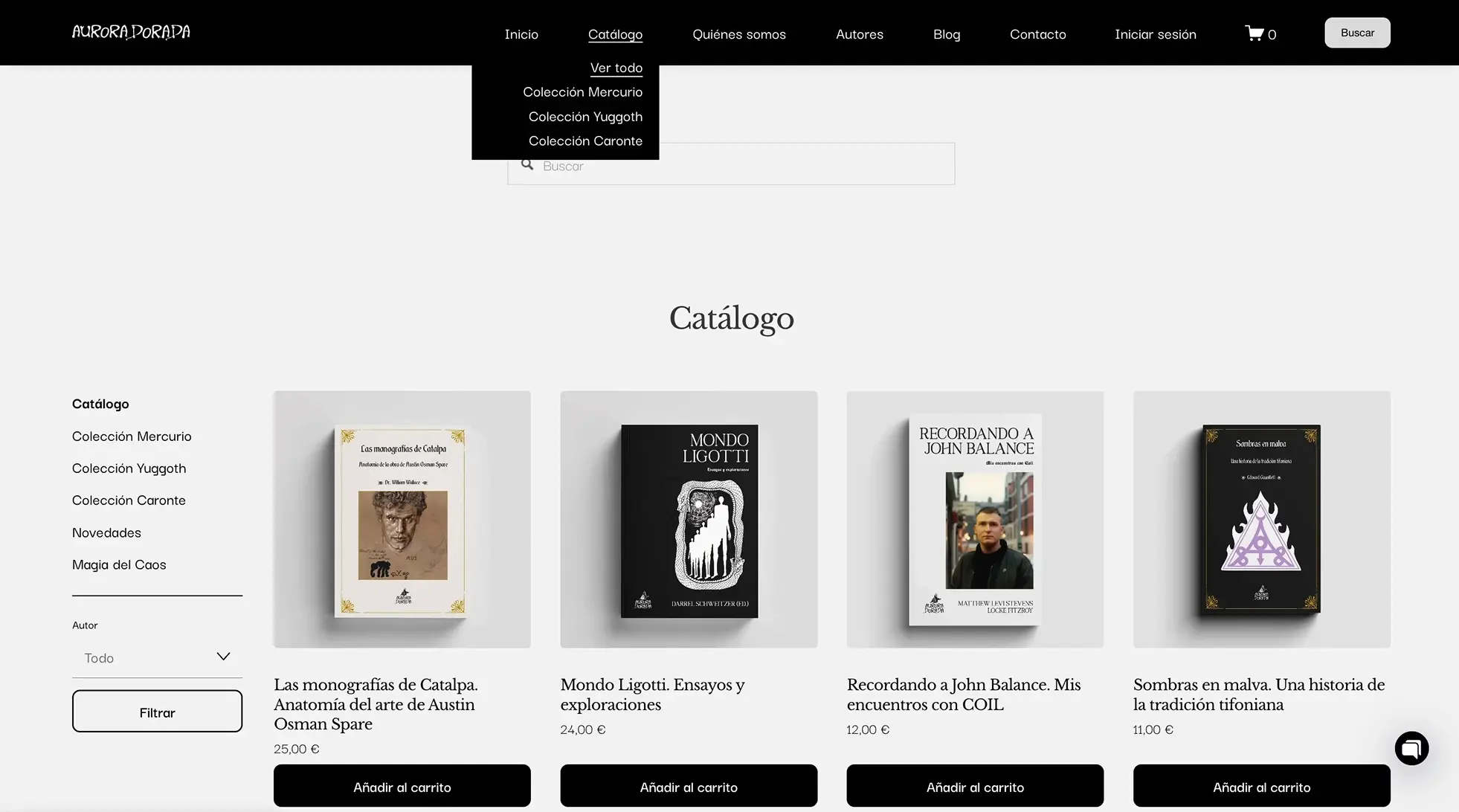The height and width of the screenshot is (812, 1459).
Task: Open Quiénes somos page
Action: [x=739, y=34]
